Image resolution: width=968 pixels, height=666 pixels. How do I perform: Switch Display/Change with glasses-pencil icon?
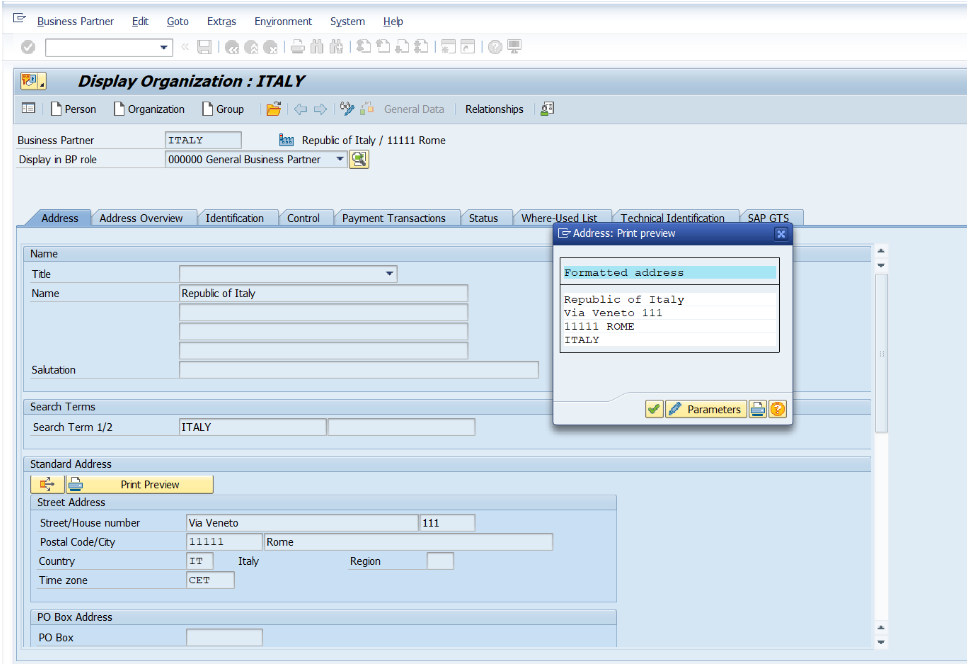(347, 109)
